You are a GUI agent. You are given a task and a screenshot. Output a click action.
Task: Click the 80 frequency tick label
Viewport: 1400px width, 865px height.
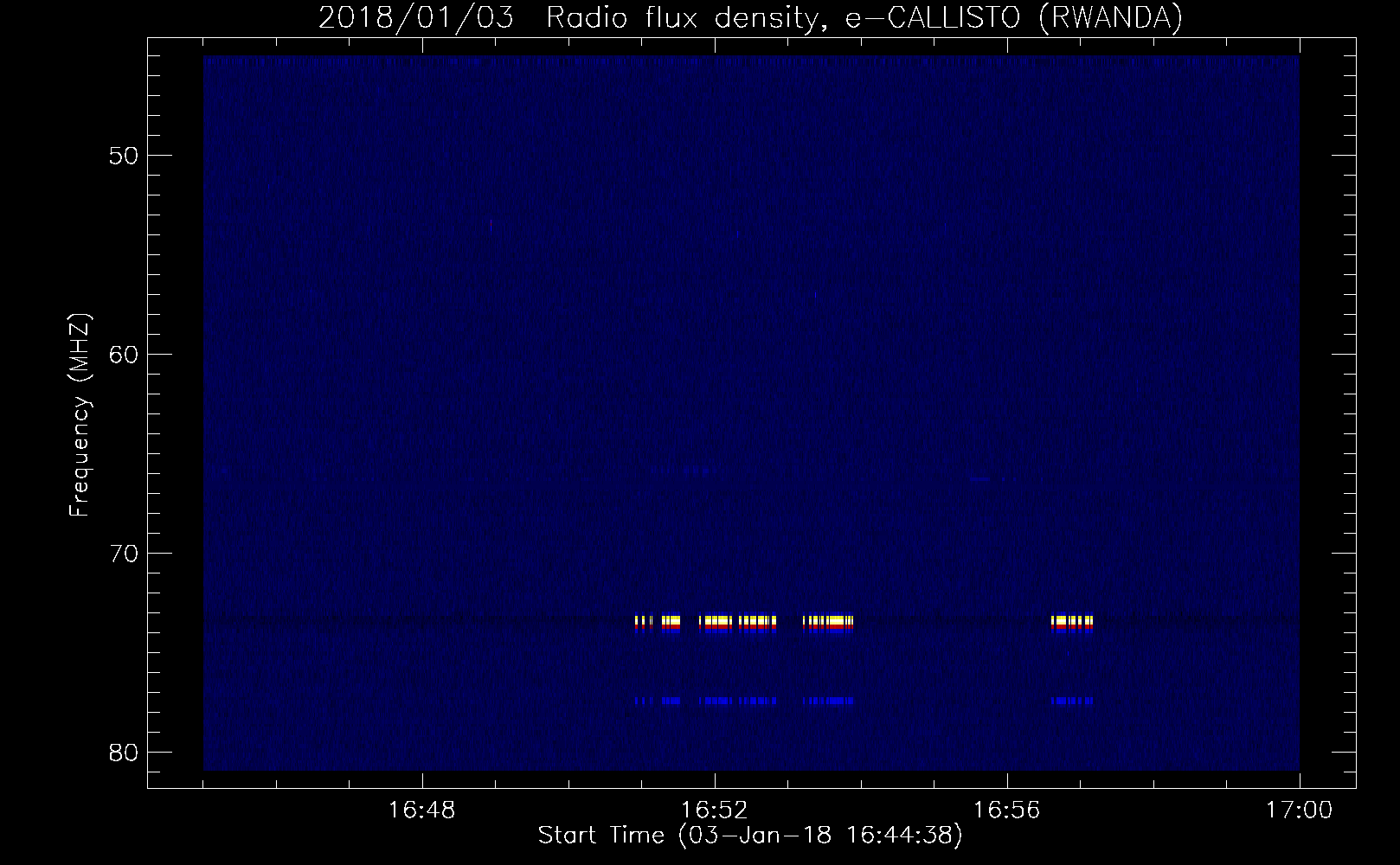125,751
